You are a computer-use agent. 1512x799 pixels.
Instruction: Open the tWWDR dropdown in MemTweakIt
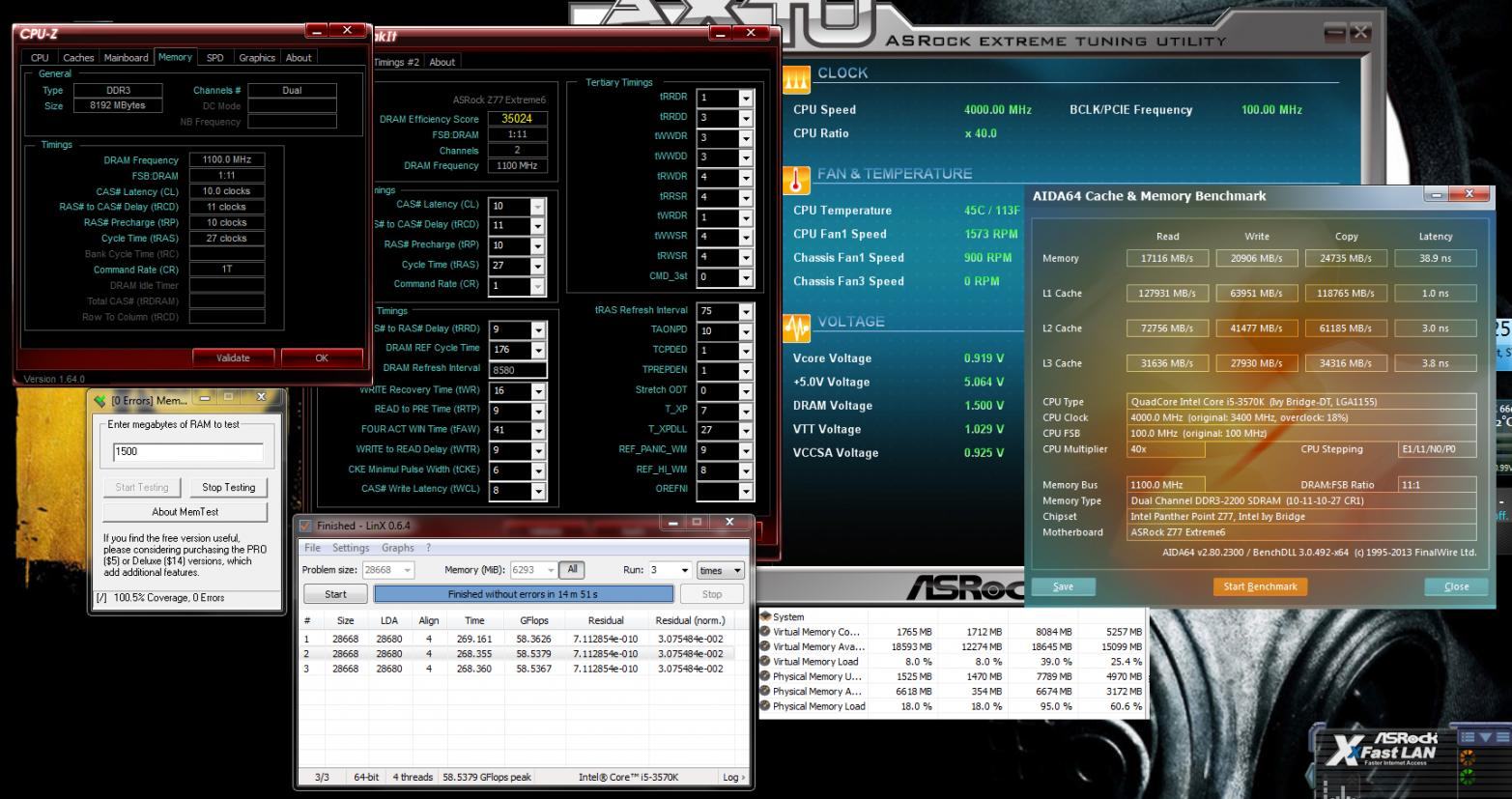(745, 137)
